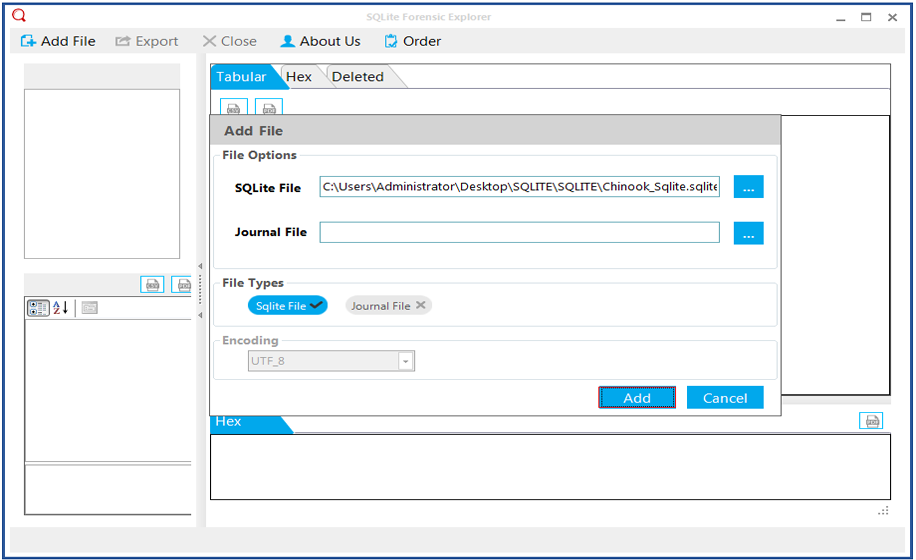This screenshot has width=916, height=560.
Task: Minimize the application window
Action: tap(841, 18)
